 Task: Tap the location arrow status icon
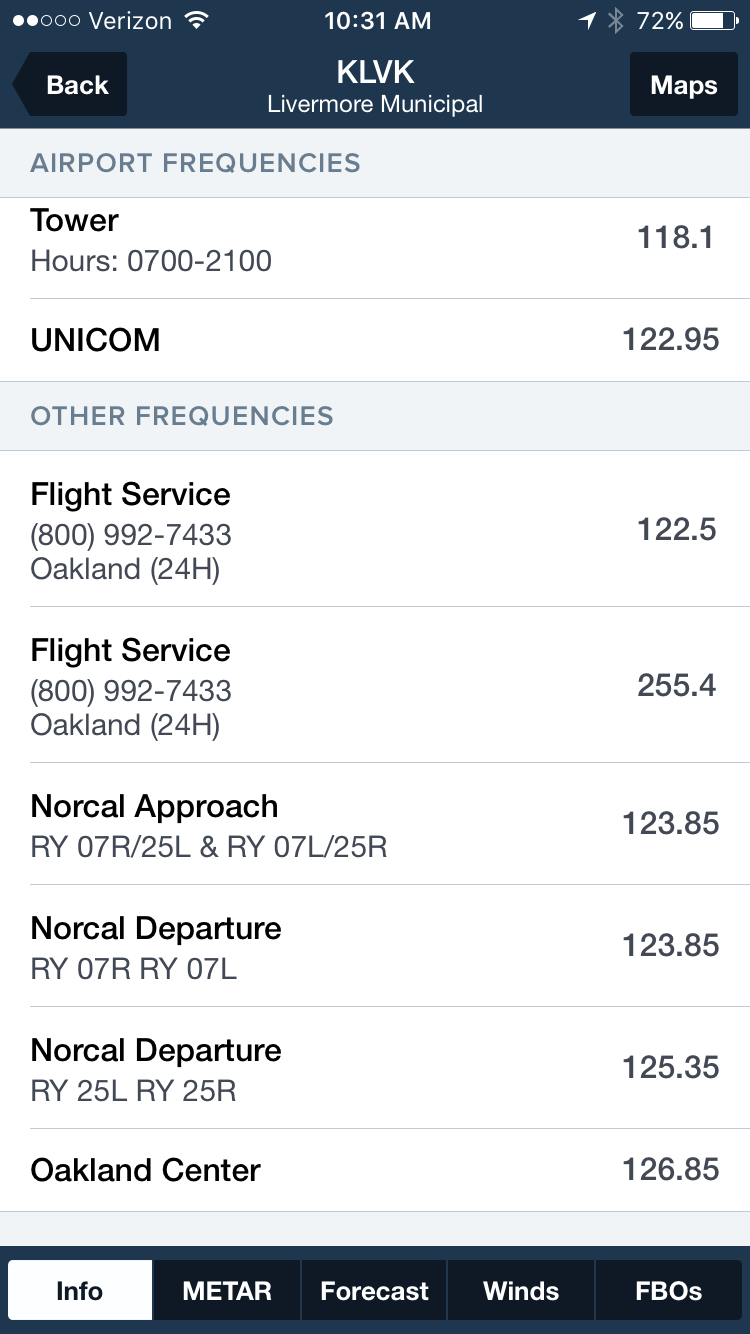(588, 21)
